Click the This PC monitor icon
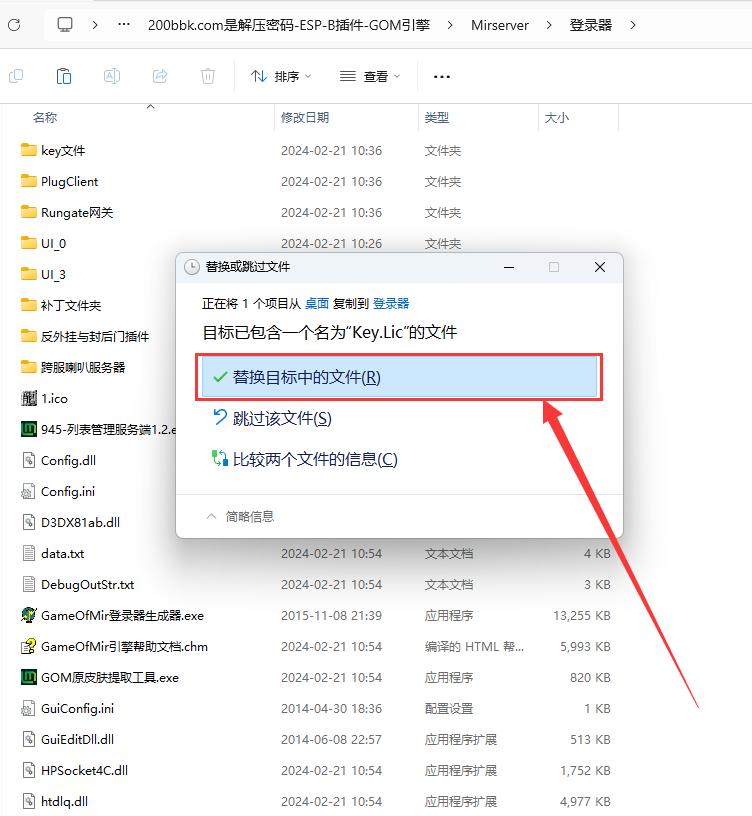The width and height of the screenshot is (752, 816). coord(65,24)
